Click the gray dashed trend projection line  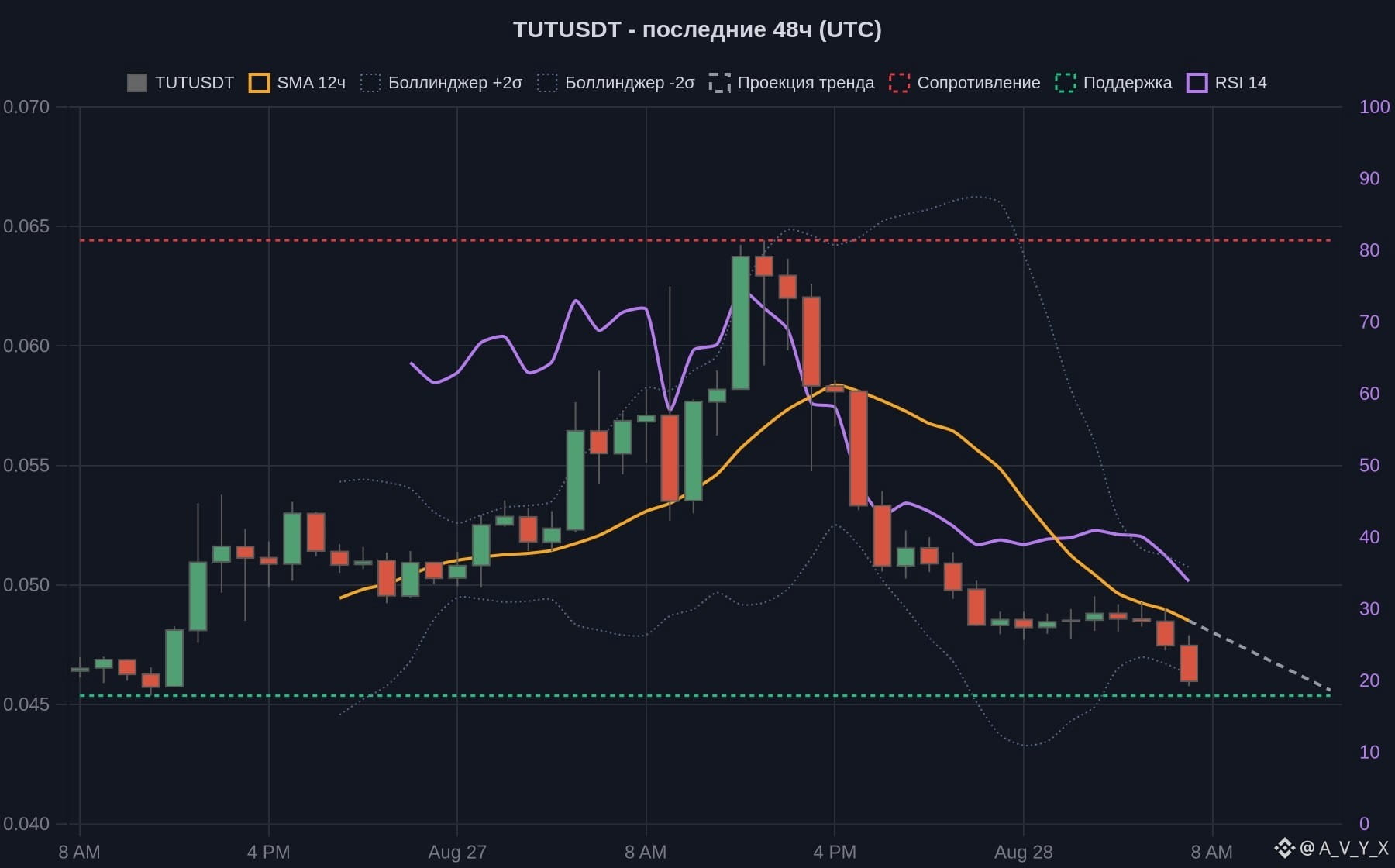[x=1261, y=656]
